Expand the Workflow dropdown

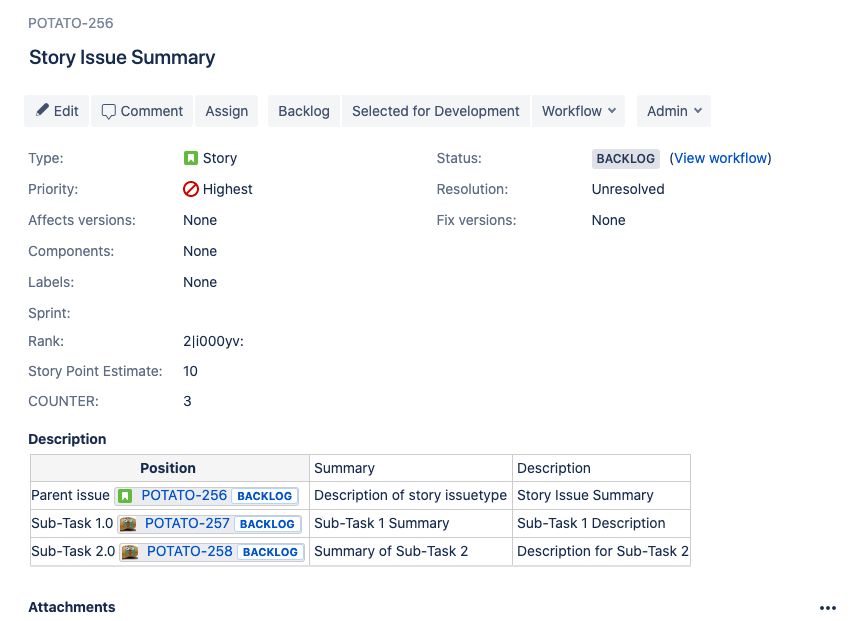click(578, 111)
